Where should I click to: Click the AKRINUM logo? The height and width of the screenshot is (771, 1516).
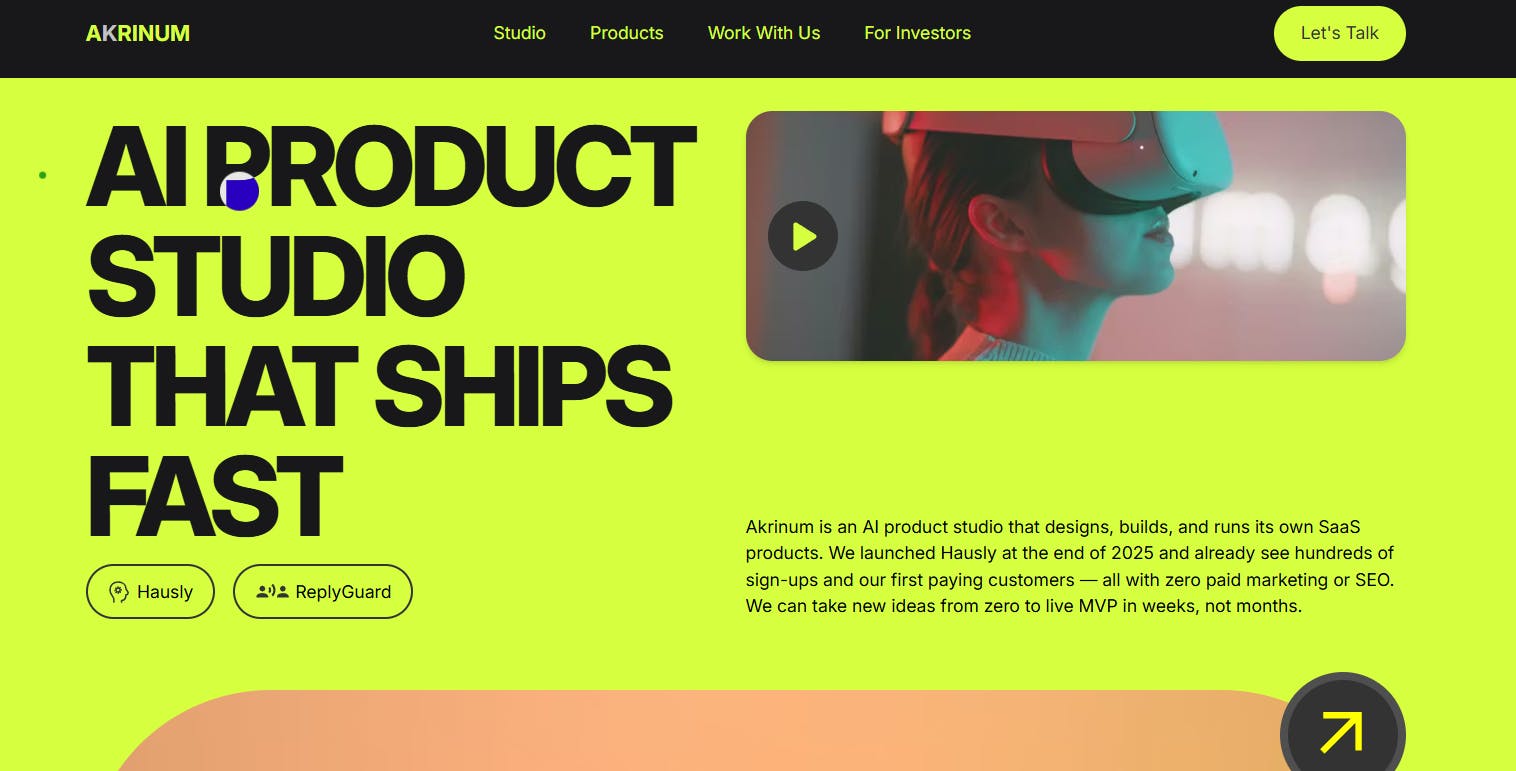[138, 33]
